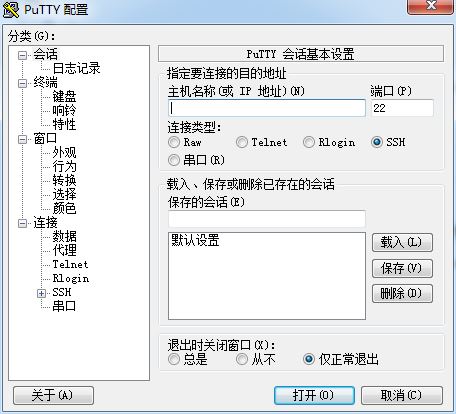Collapse the 连接 tree category
Viewport: 456px width, 414px height.
(x=22, y=223)
